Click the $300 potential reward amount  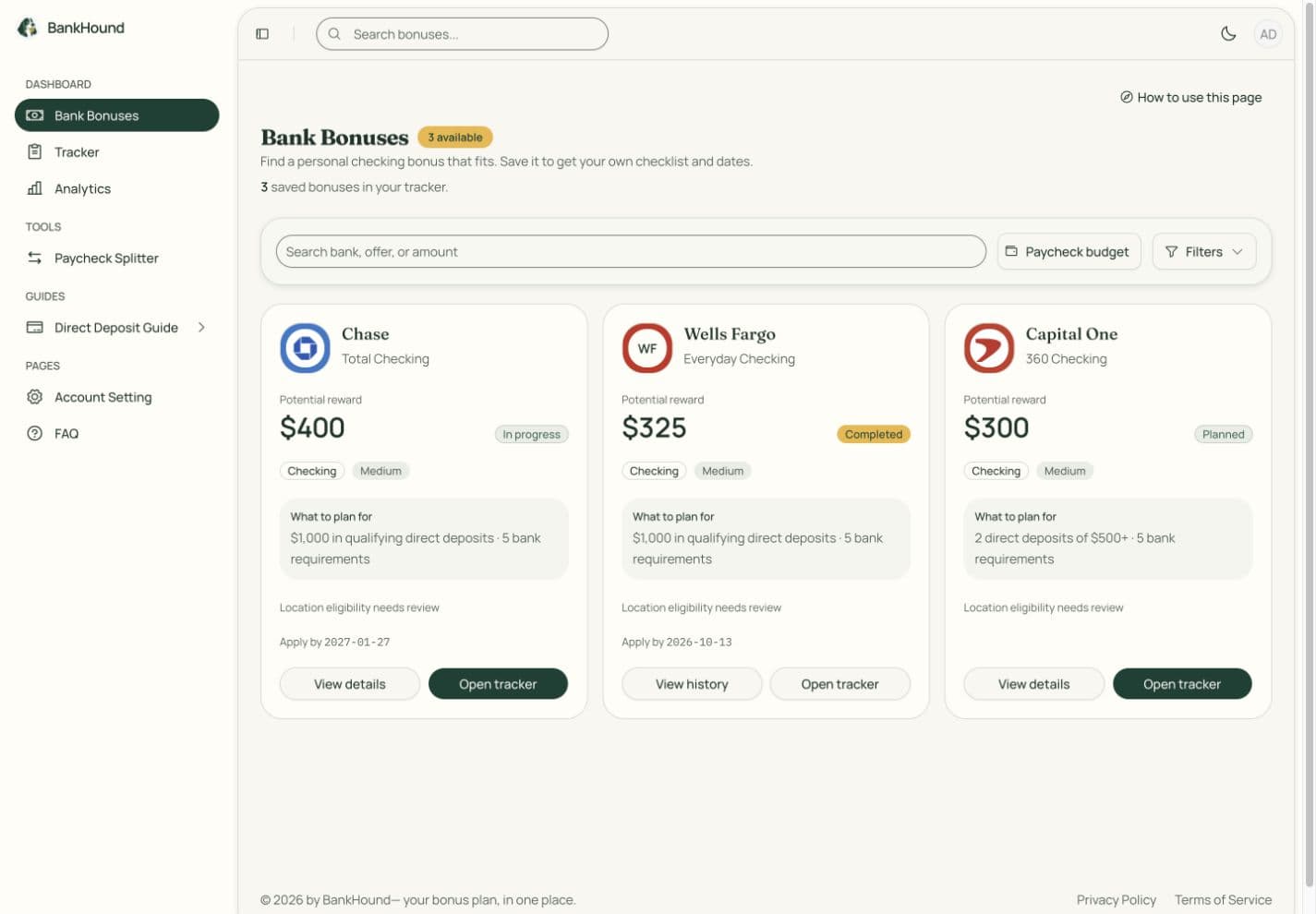[996, 427]
